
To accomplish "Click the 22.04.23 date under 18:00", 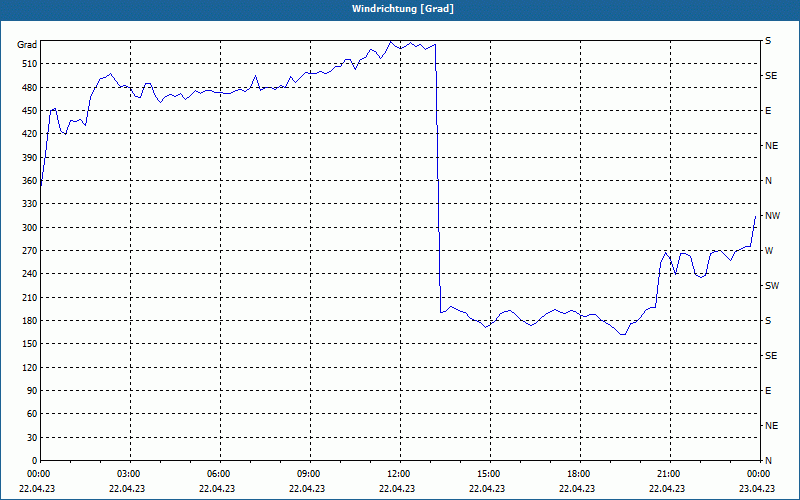I will click(x=577, y=488).
